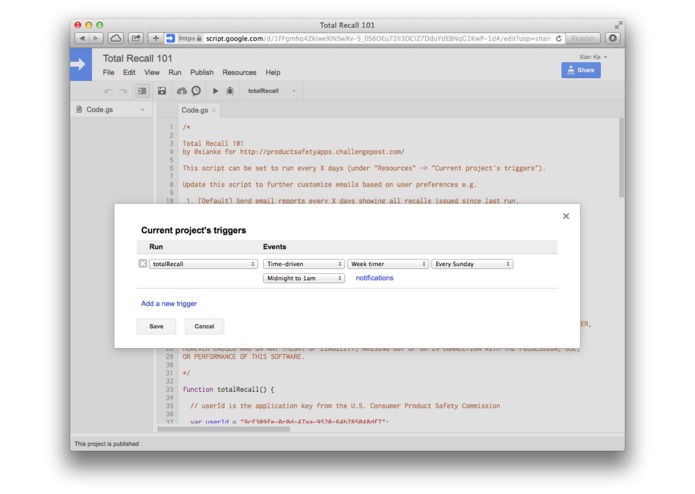Click the "This project is published" status text
This screenshot has width=695, height=494.
point(106,443)
